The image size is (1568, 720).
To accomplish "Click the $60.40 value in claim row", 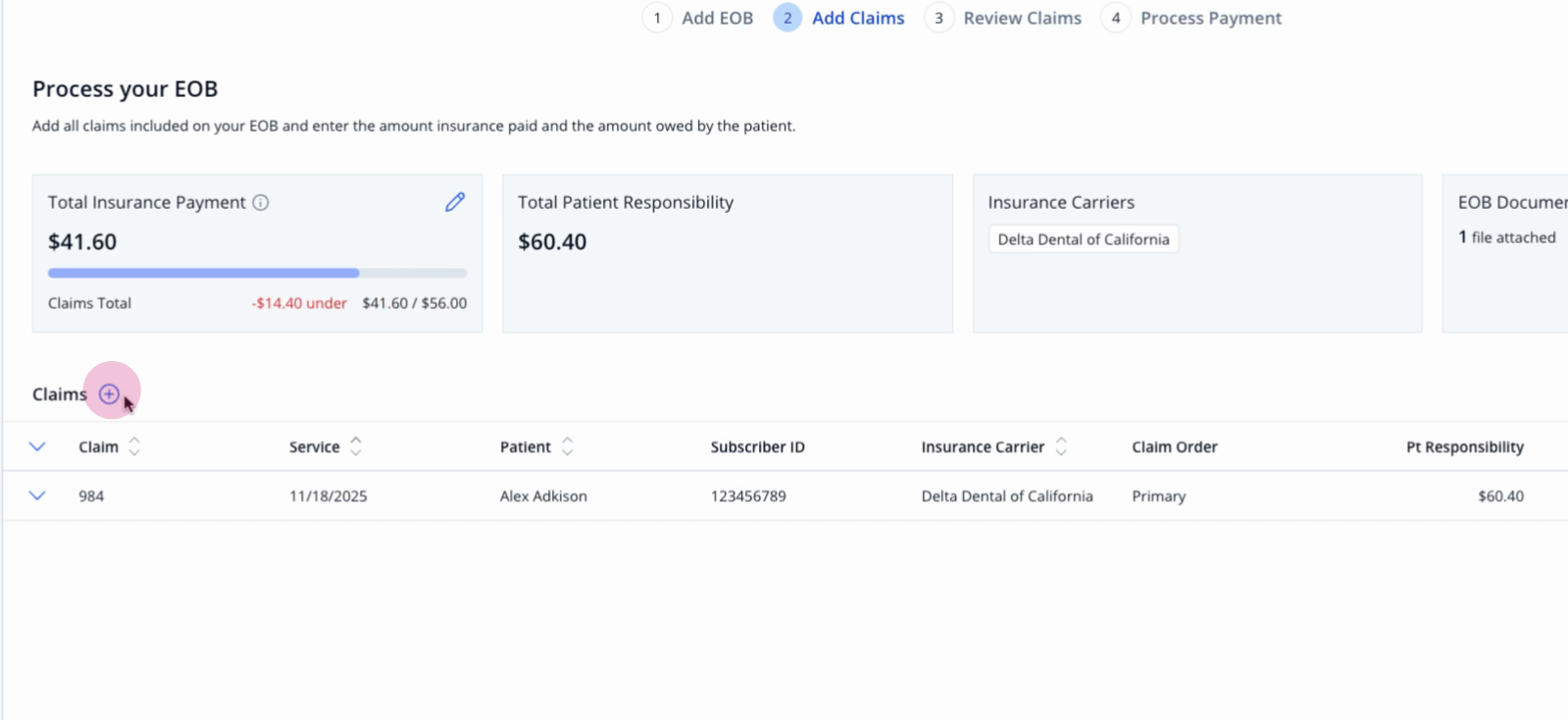I will click(x=1501, y=496).
